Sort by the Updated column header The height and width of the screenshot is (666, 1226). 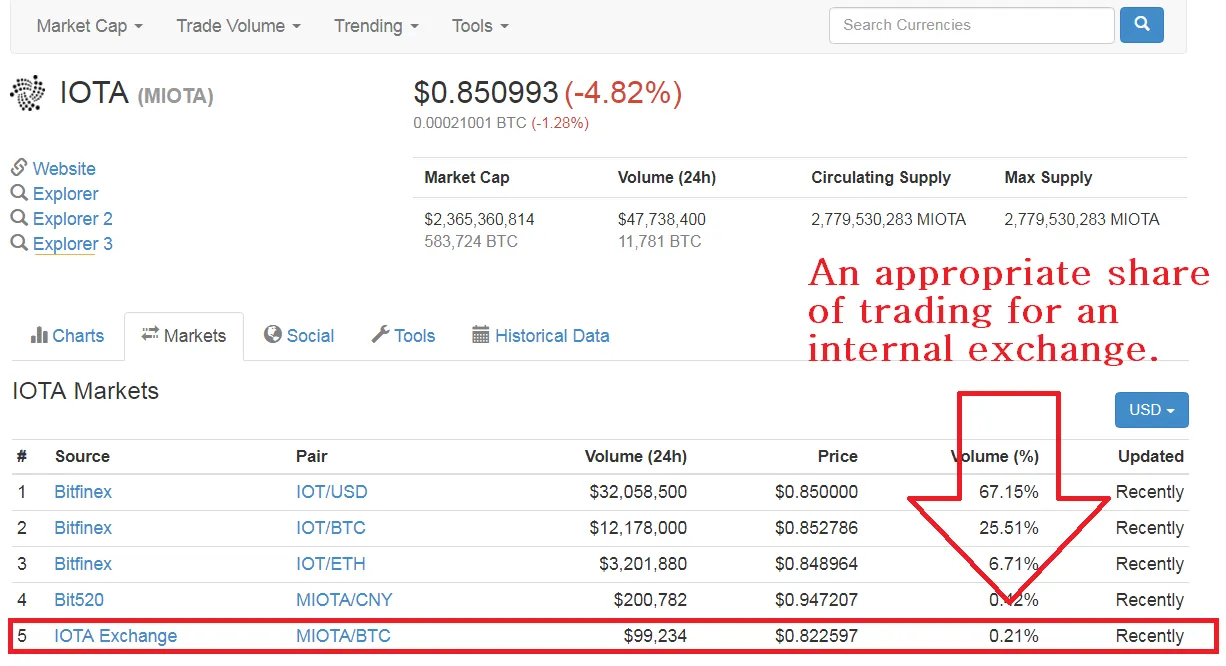tap(1151, 456)
